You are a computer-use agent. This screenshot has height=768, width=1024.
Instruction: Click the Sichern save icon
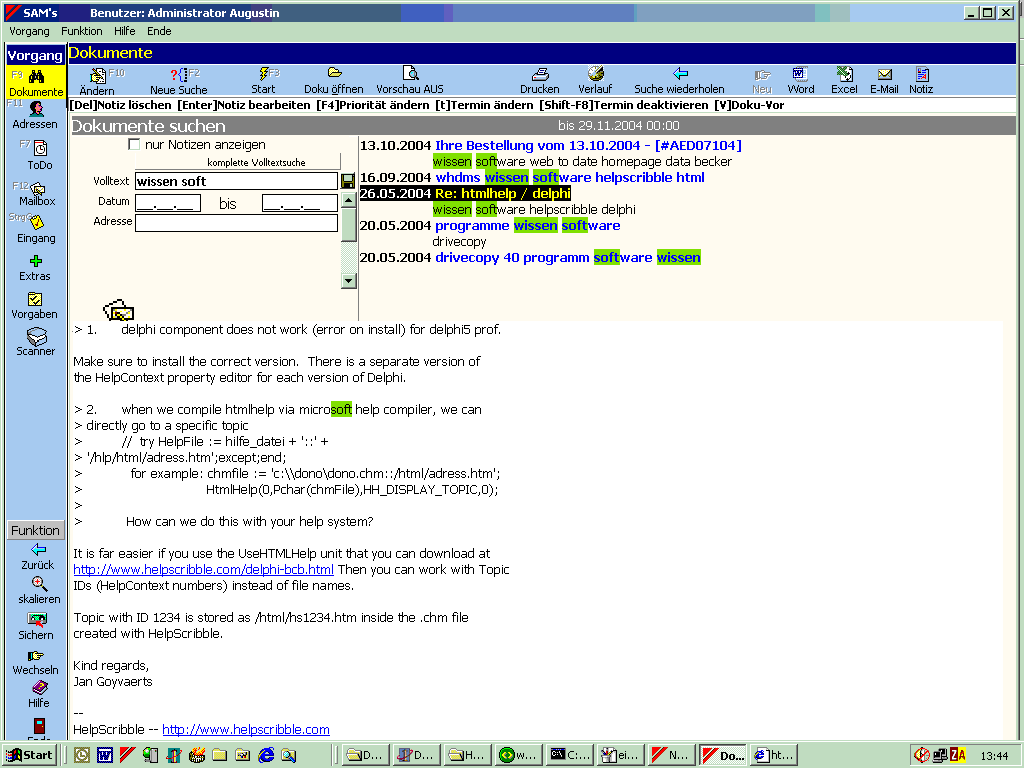[37, 626]
